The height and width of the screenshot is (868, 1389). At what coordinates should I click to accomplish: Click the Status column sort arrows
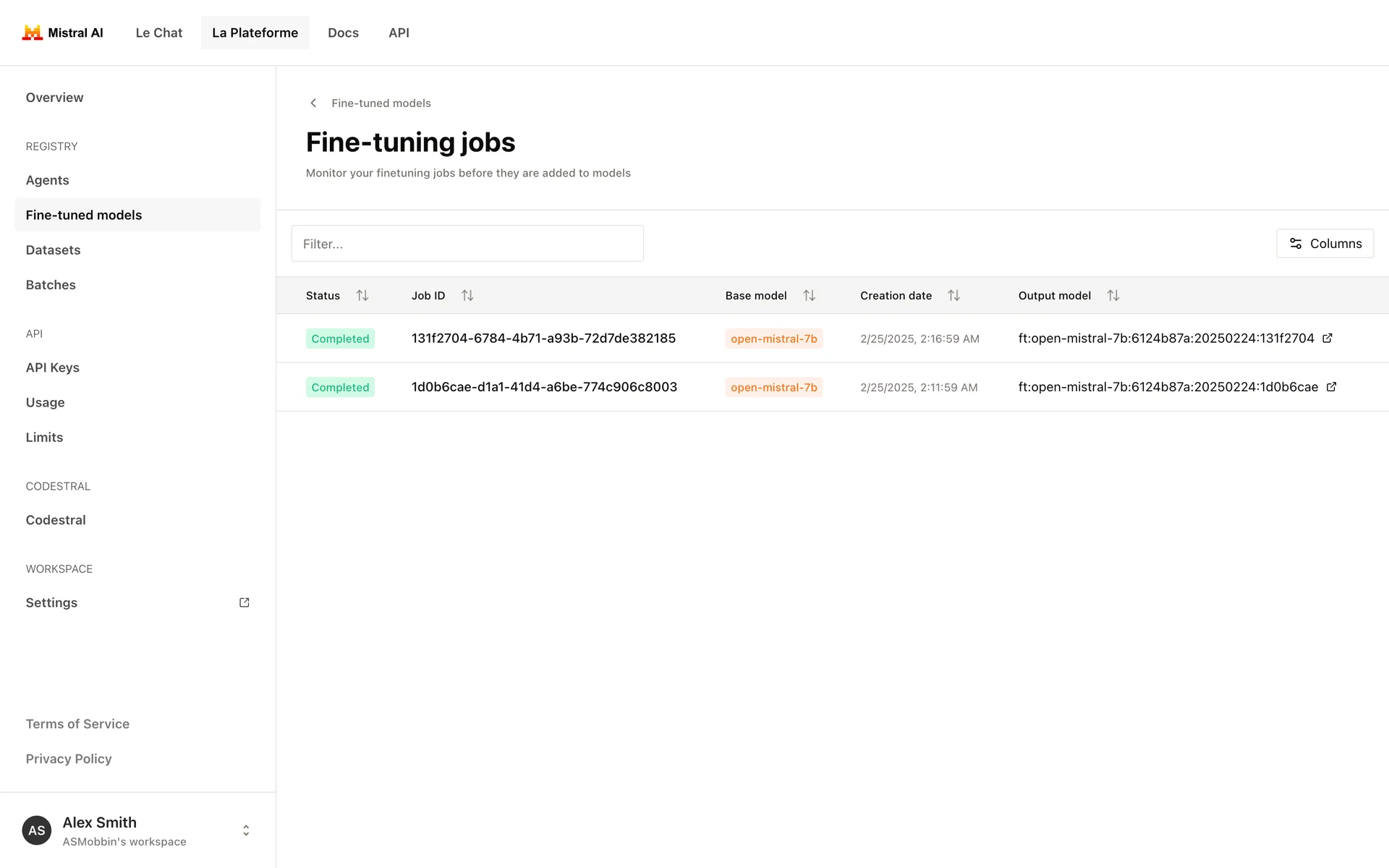pos(362,295)
